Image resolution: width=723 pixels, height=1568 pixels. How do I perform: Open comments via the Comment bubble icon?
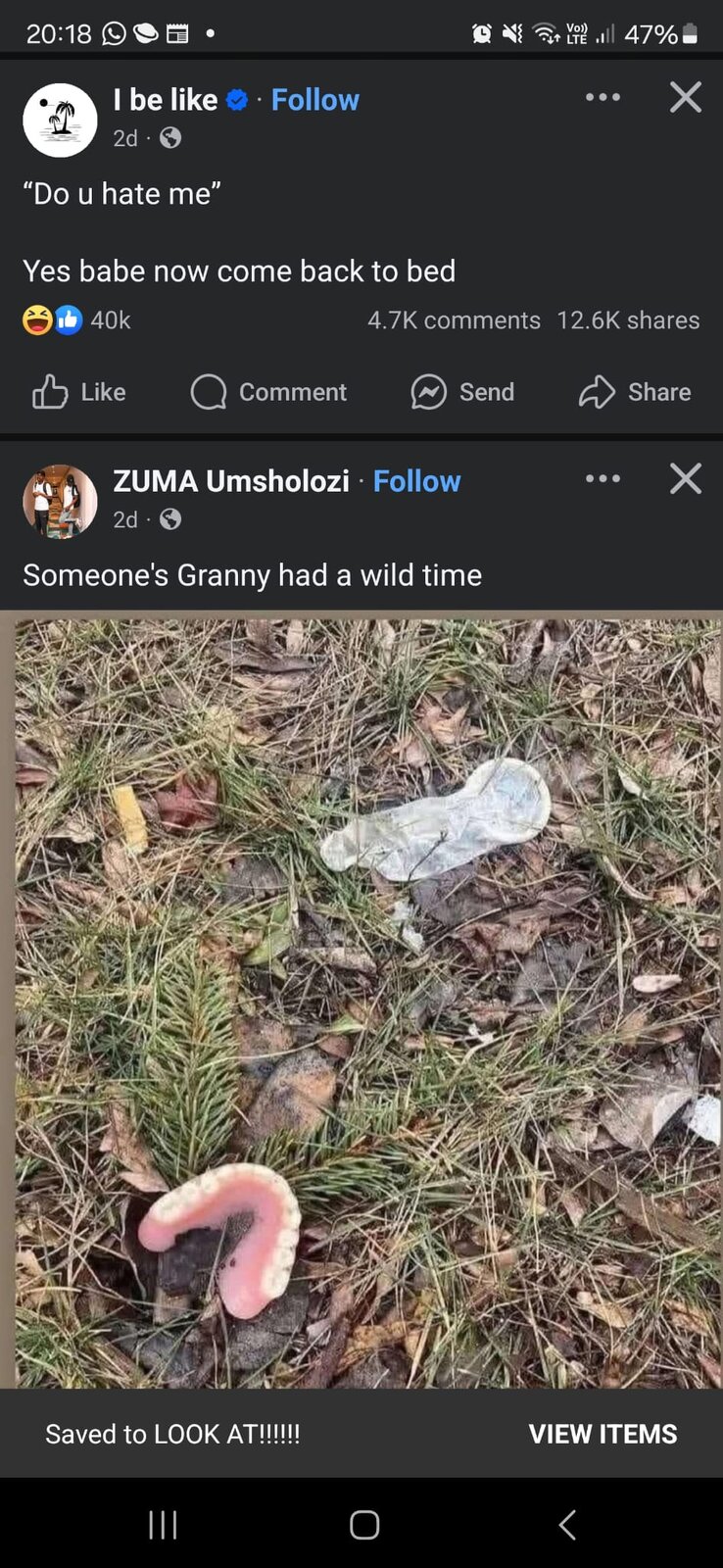coord(209,392)
